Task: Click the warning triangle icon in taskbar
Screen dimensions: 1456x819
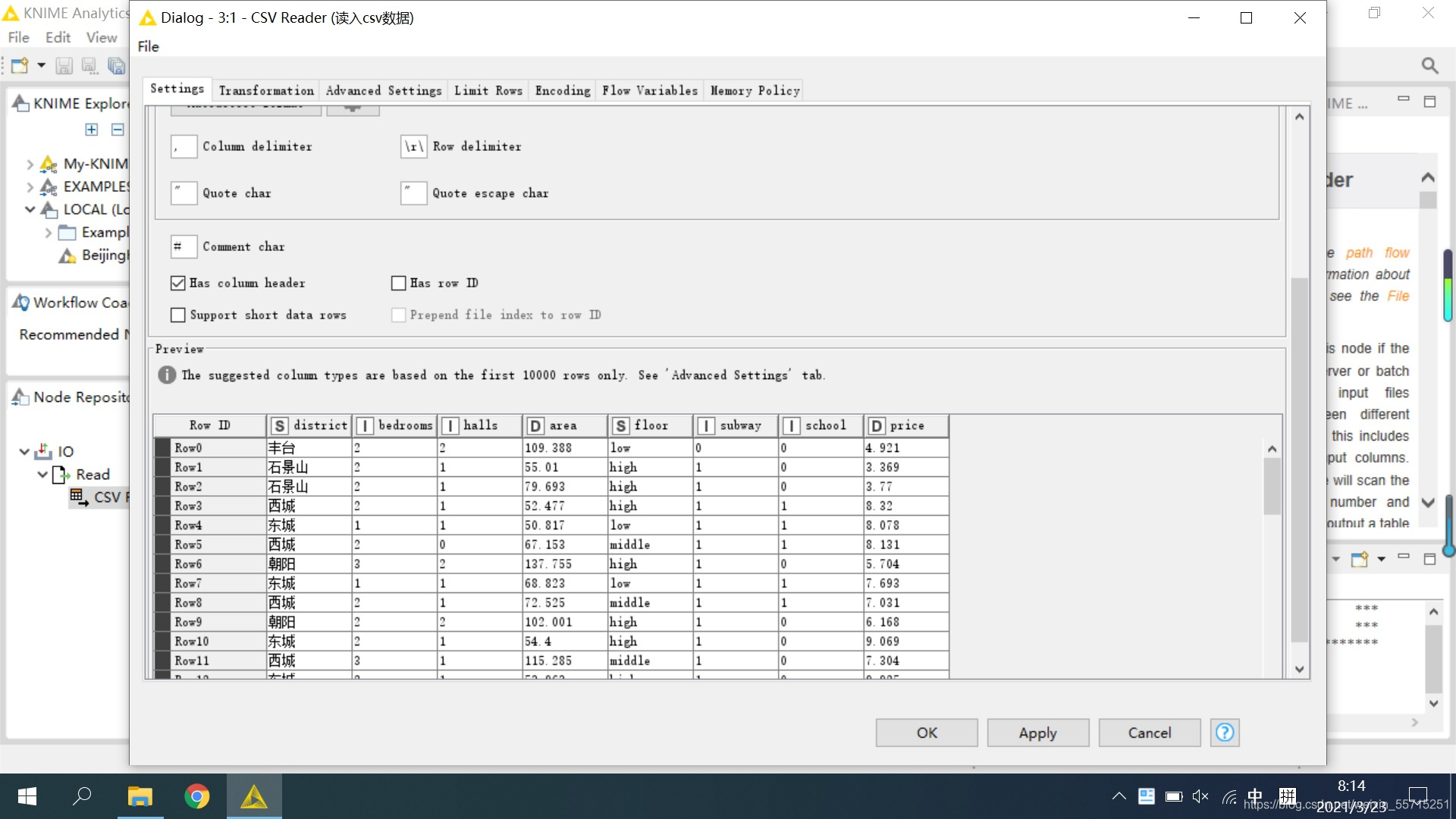Action: coord(254,796)
